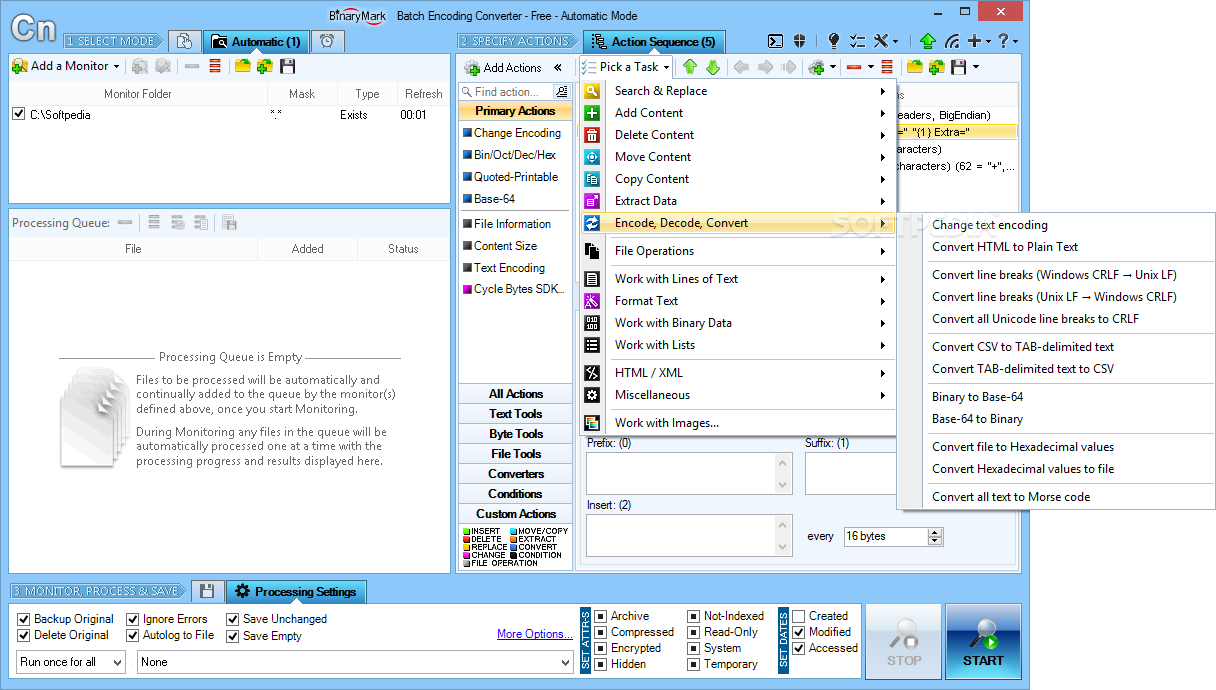Switch to Manual mode hand-pointer tab
Screen dimensions: 1216x690
[x=184, y=41]
